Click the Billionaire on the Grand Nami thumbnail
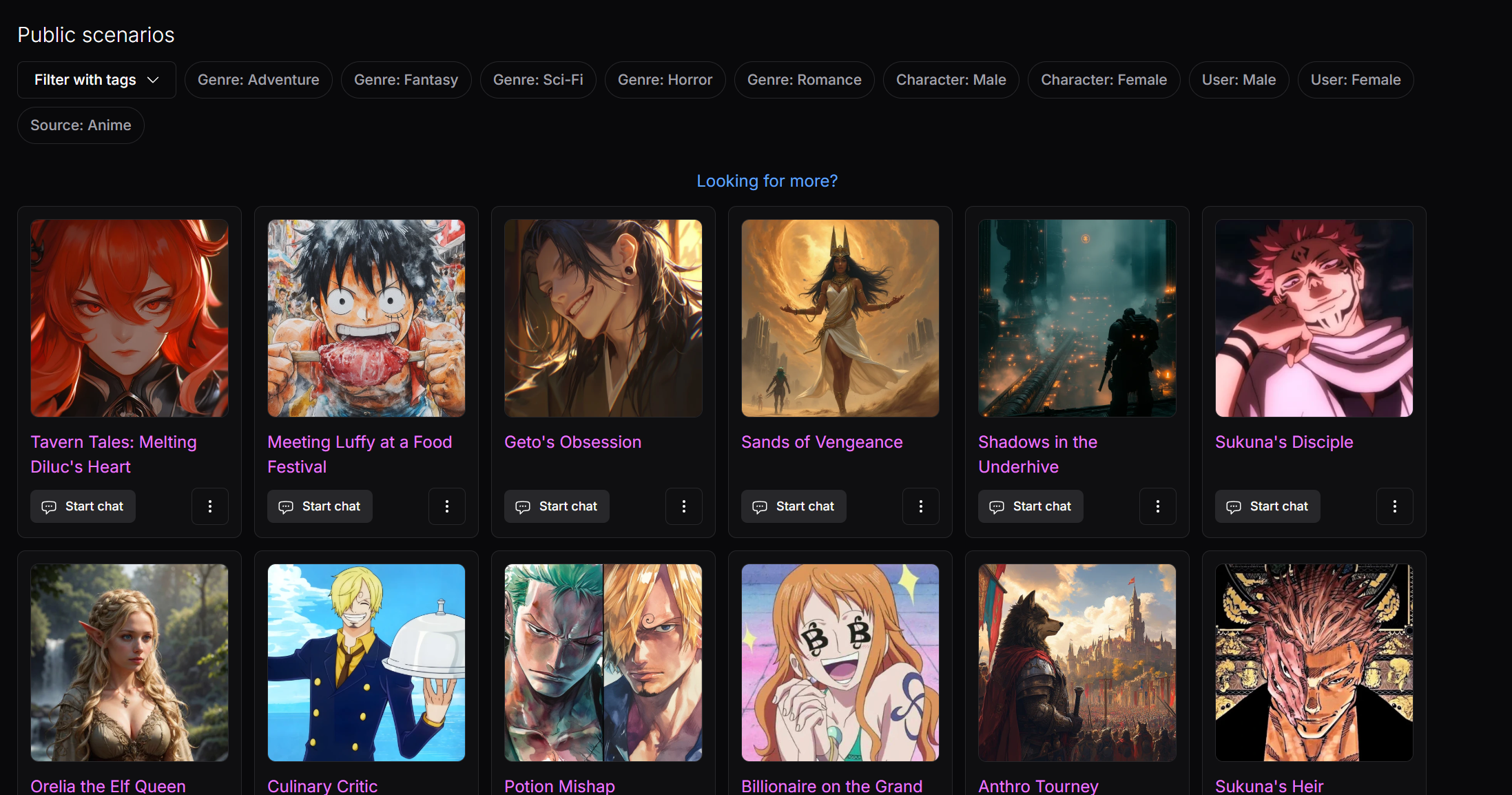Screen dimensions: 1512x795 pos(840,663)
